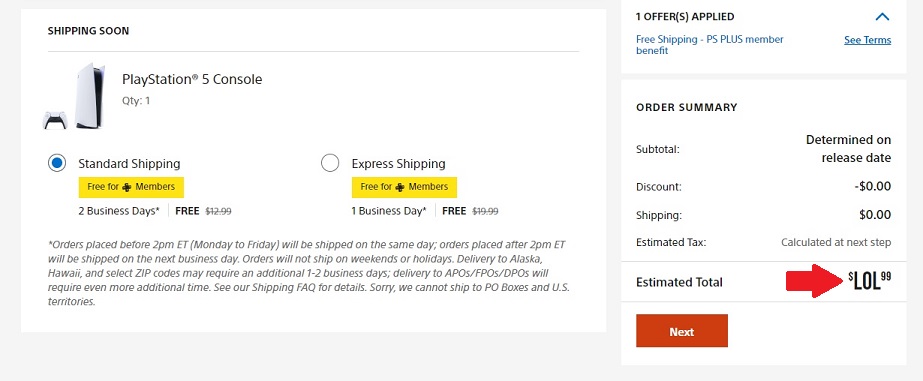The height and width of the screenshot is (381, 923).
Task: Collapse the Offers Applied chevron
Action: [x=882, y=16]
